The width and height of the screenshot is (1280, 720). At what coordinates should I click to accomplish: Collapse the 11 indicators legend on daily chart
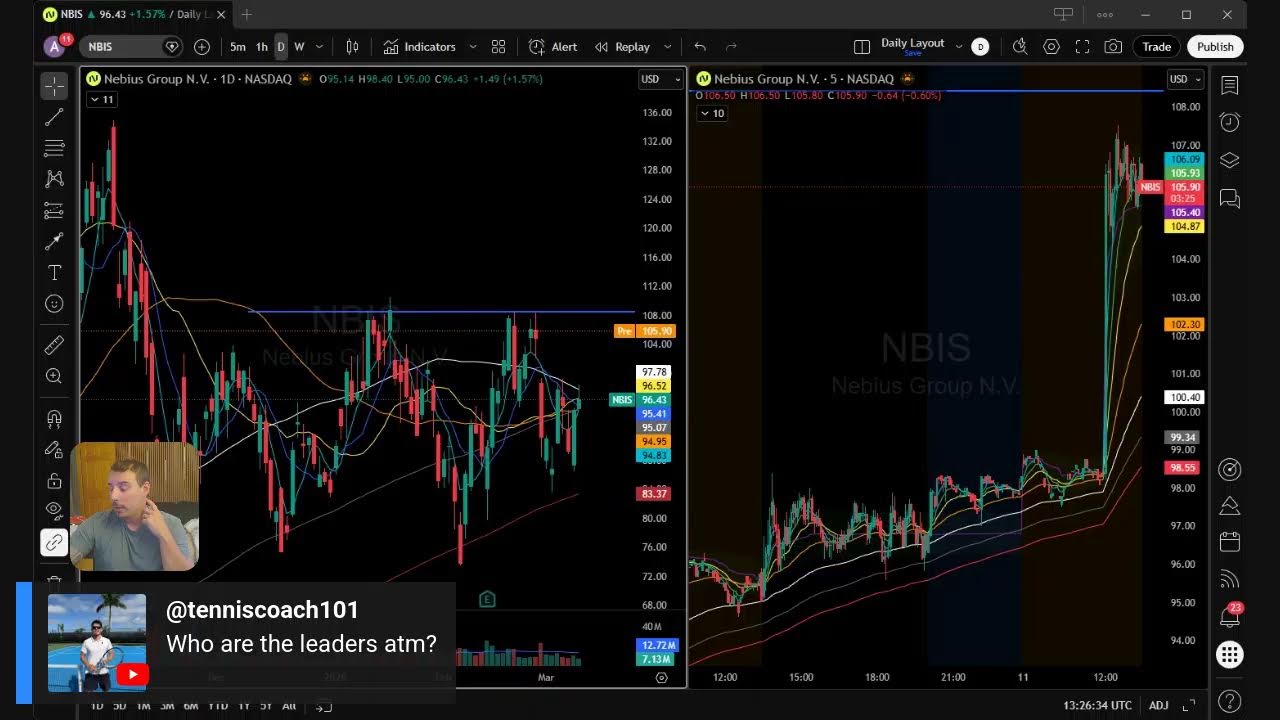coord(102,99)
